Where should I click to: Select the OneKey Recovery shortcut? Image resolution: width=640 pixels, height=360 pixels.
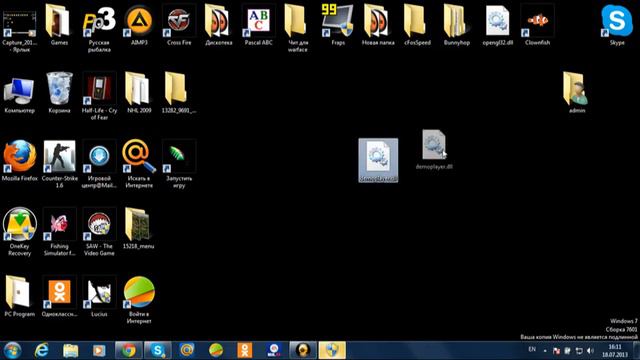pos(19,232)
